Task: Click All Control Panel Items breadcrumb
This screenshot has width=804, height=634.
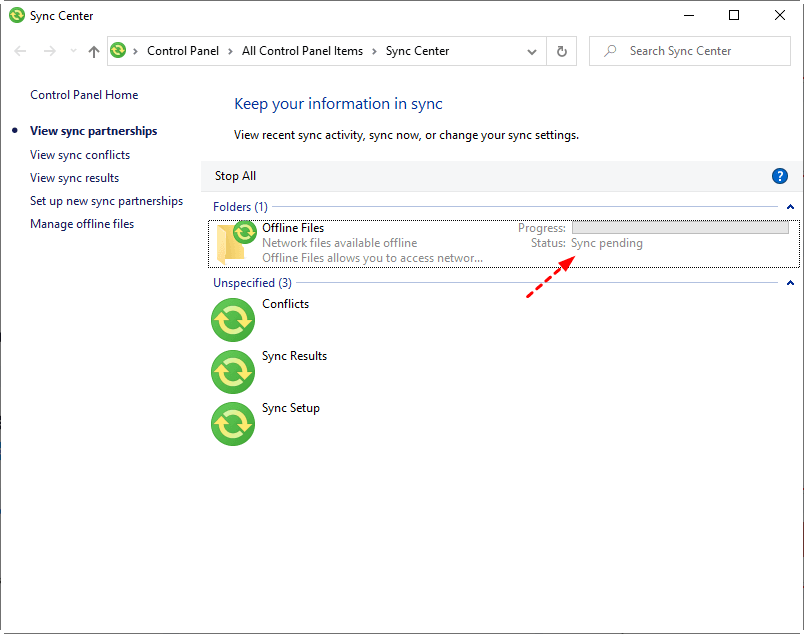Action: pos(303,51)
